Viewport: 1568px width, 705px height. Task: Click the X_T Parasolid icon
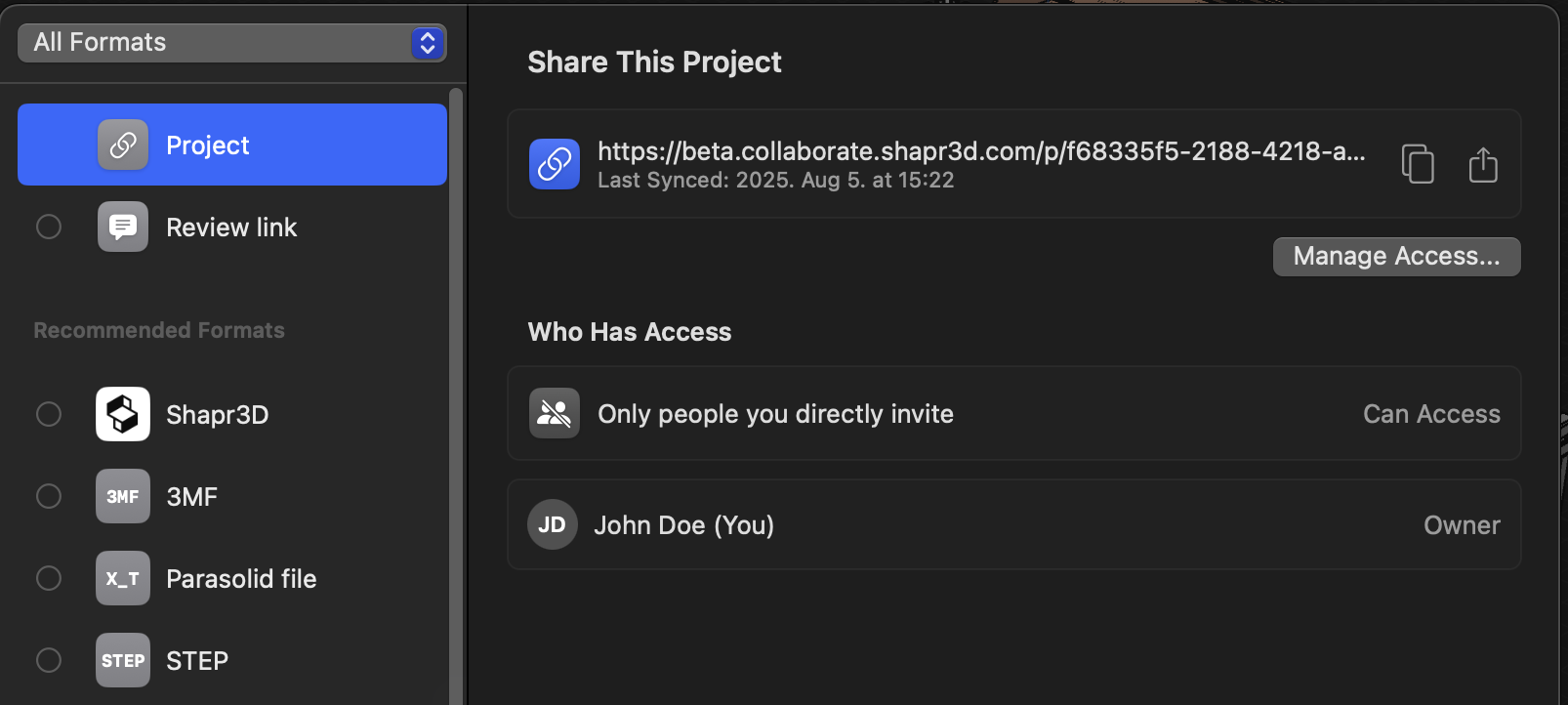point(123,578)
